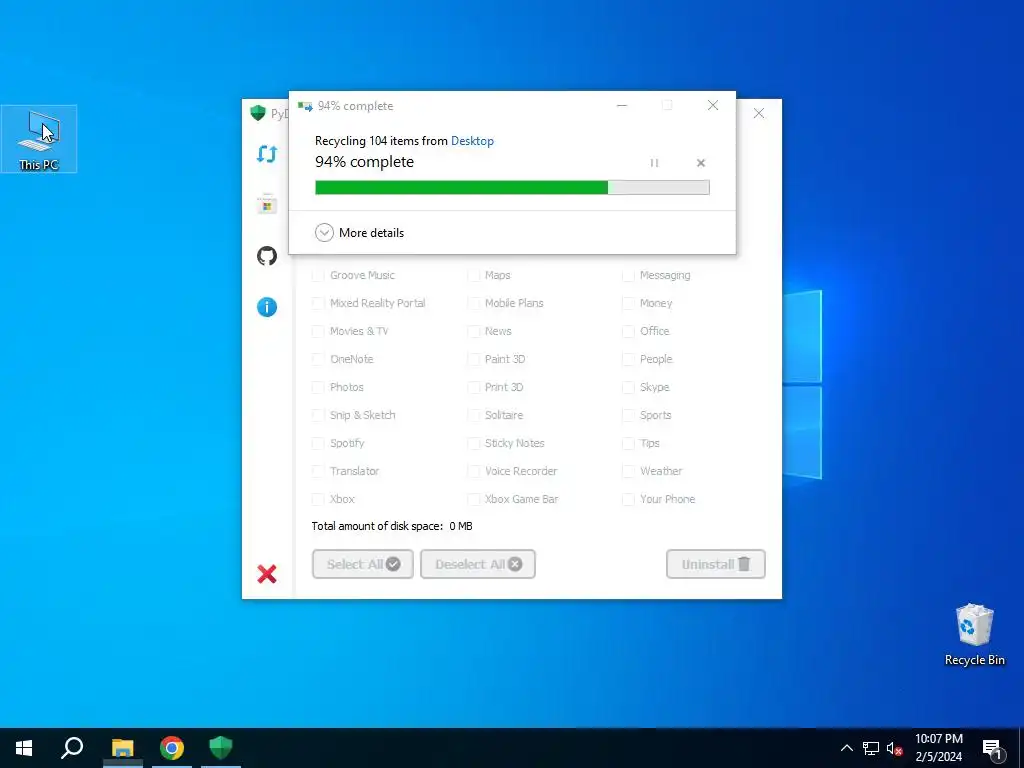Check the Paint 3D checkbox
1024x768 pixels.
point(473,359)
